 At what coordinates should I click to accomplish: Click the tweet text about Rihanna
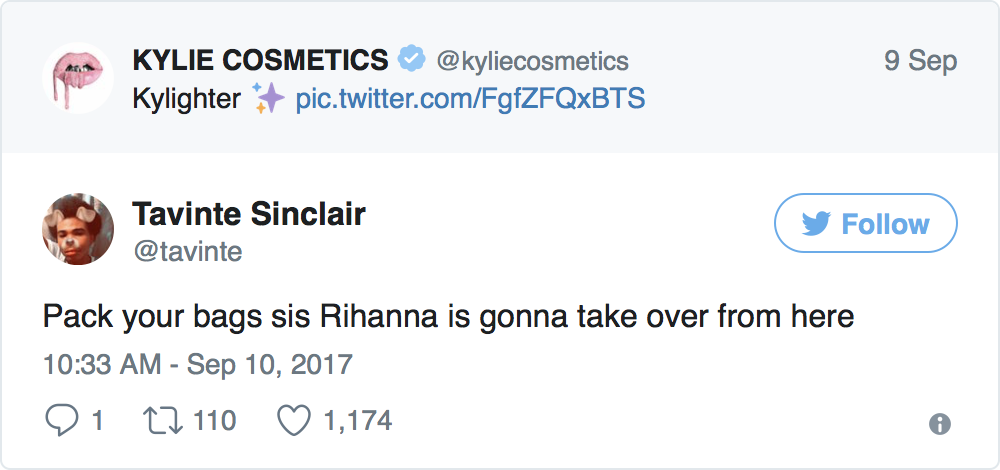[448, 317]
